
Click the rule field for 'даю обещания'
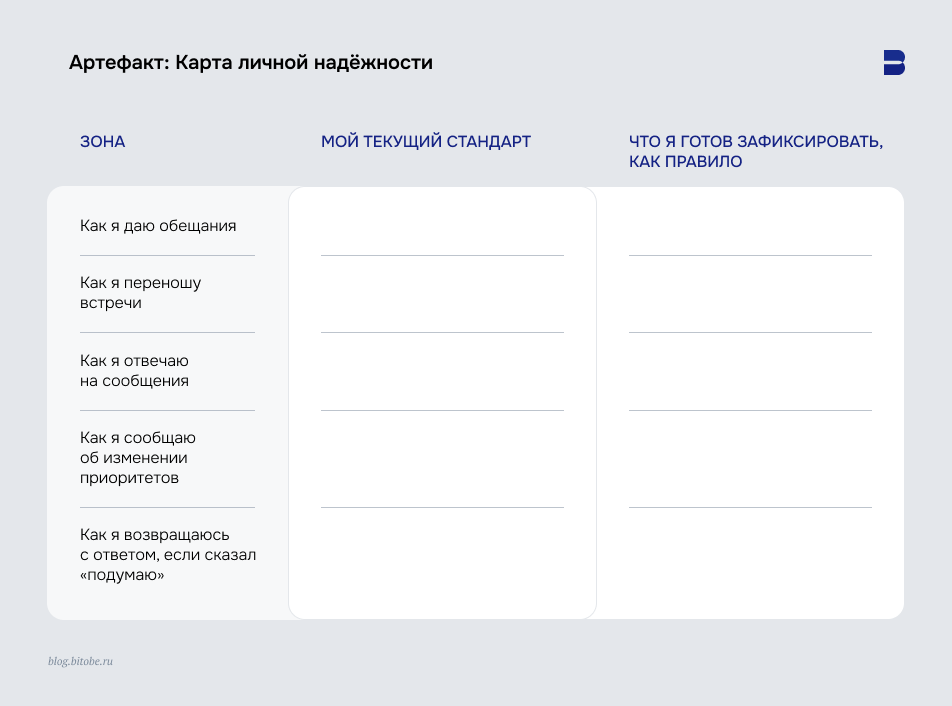[750, 226]
